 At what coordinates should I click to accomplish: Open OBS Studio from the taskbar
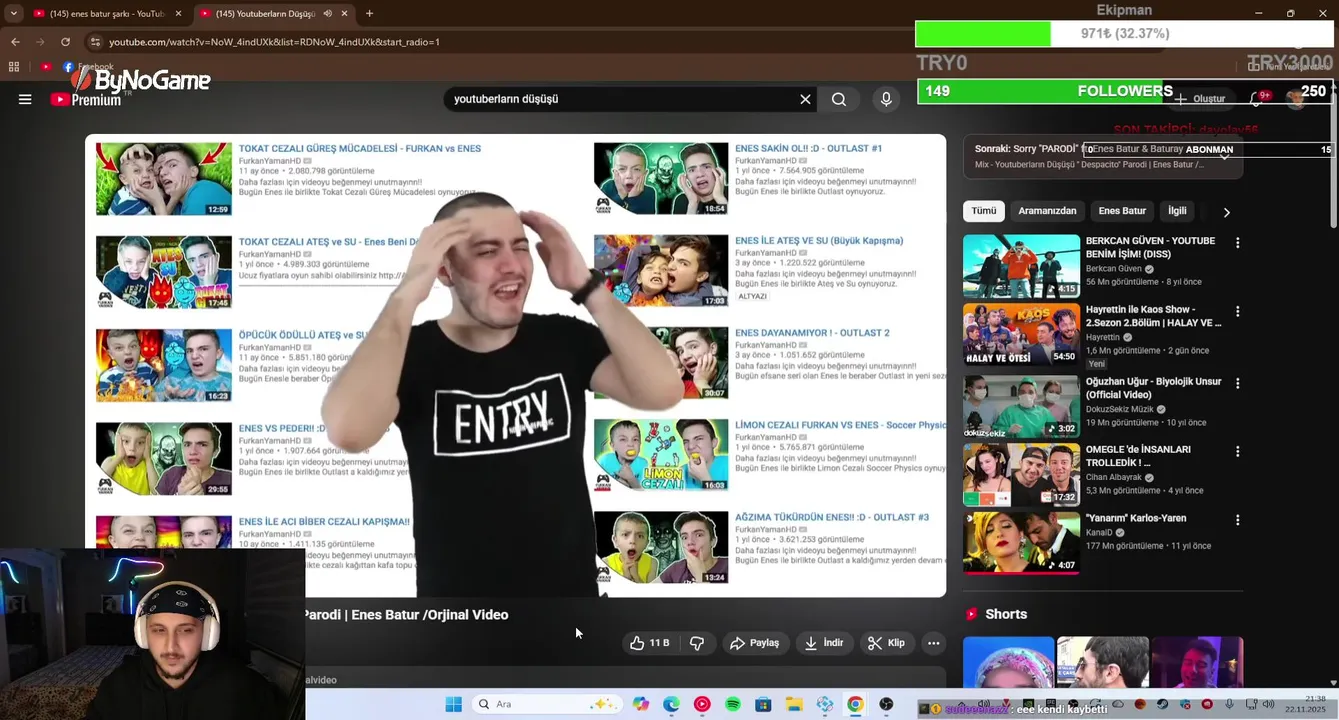[886, 704]
